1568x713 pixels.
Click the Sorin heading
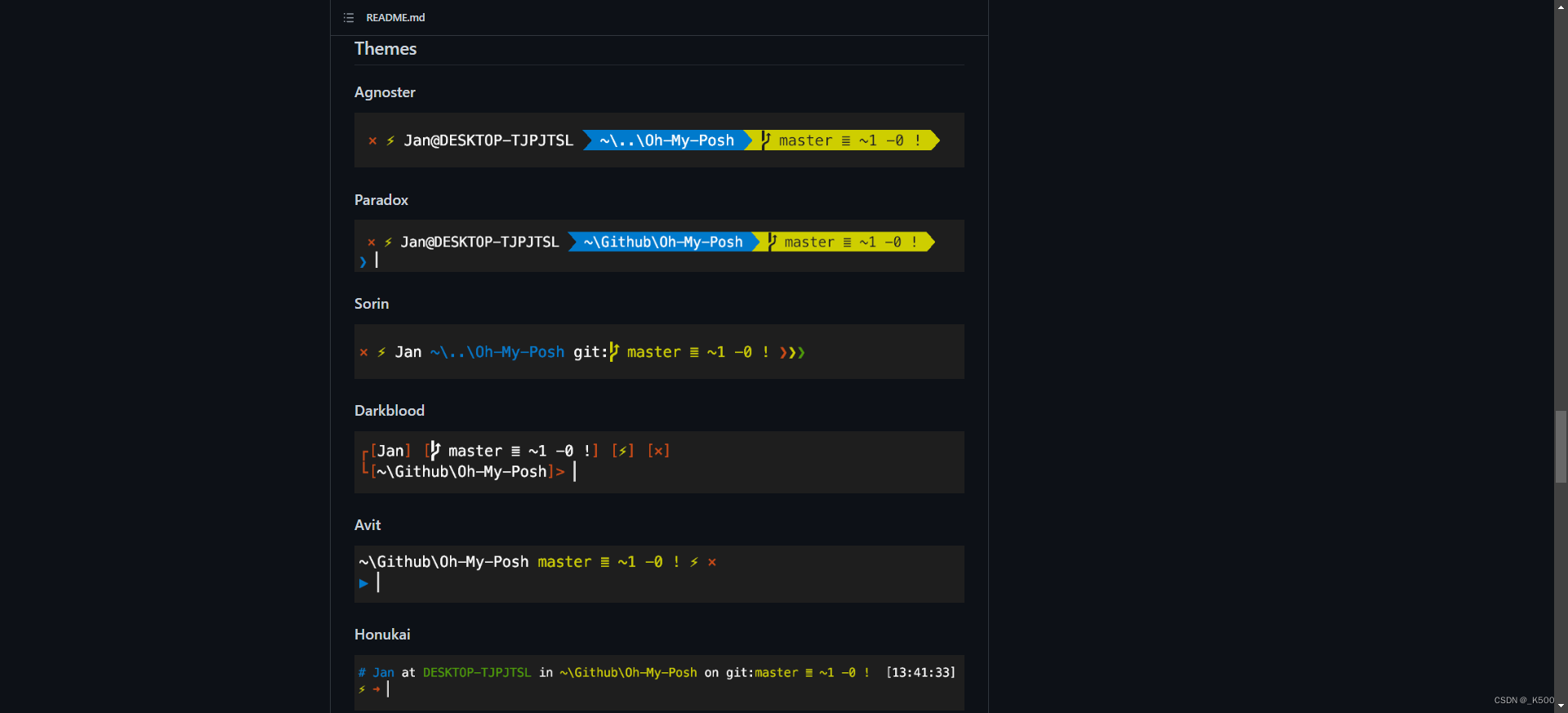372,304
